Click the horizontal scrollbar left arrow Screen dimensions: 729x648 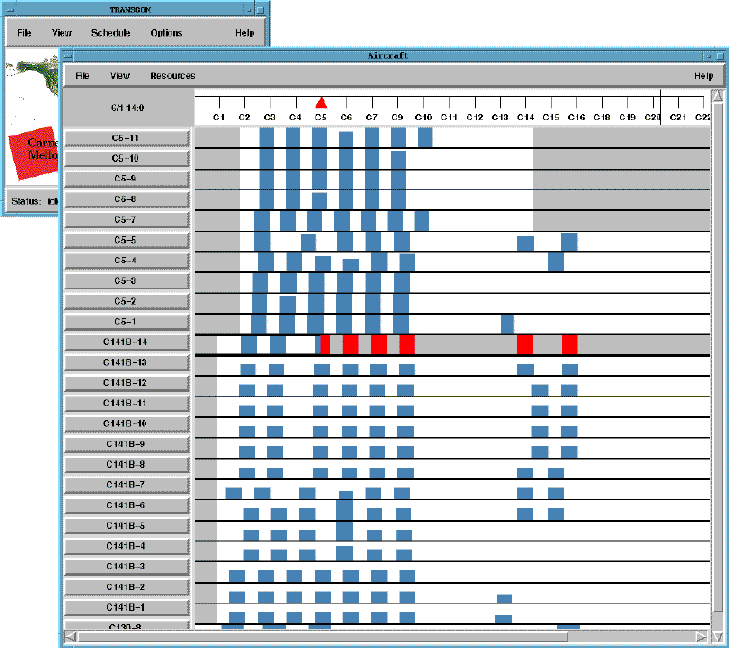pos(69,635)
